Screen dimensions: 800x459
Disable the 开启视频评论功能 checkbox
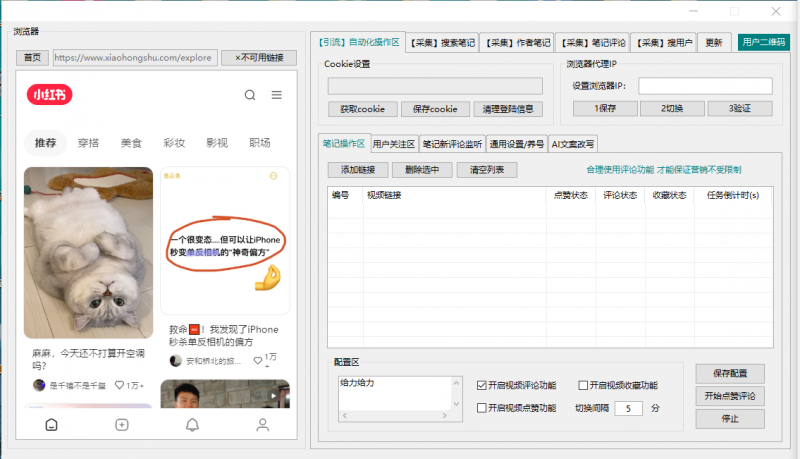click(482, 385)
